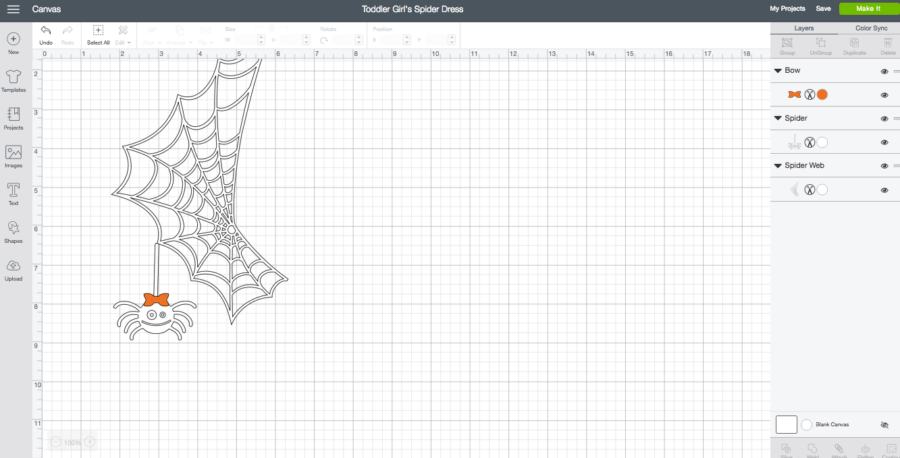
Task: Click the cut linetype icon in Spider Web layer
Action: point(809,190)
